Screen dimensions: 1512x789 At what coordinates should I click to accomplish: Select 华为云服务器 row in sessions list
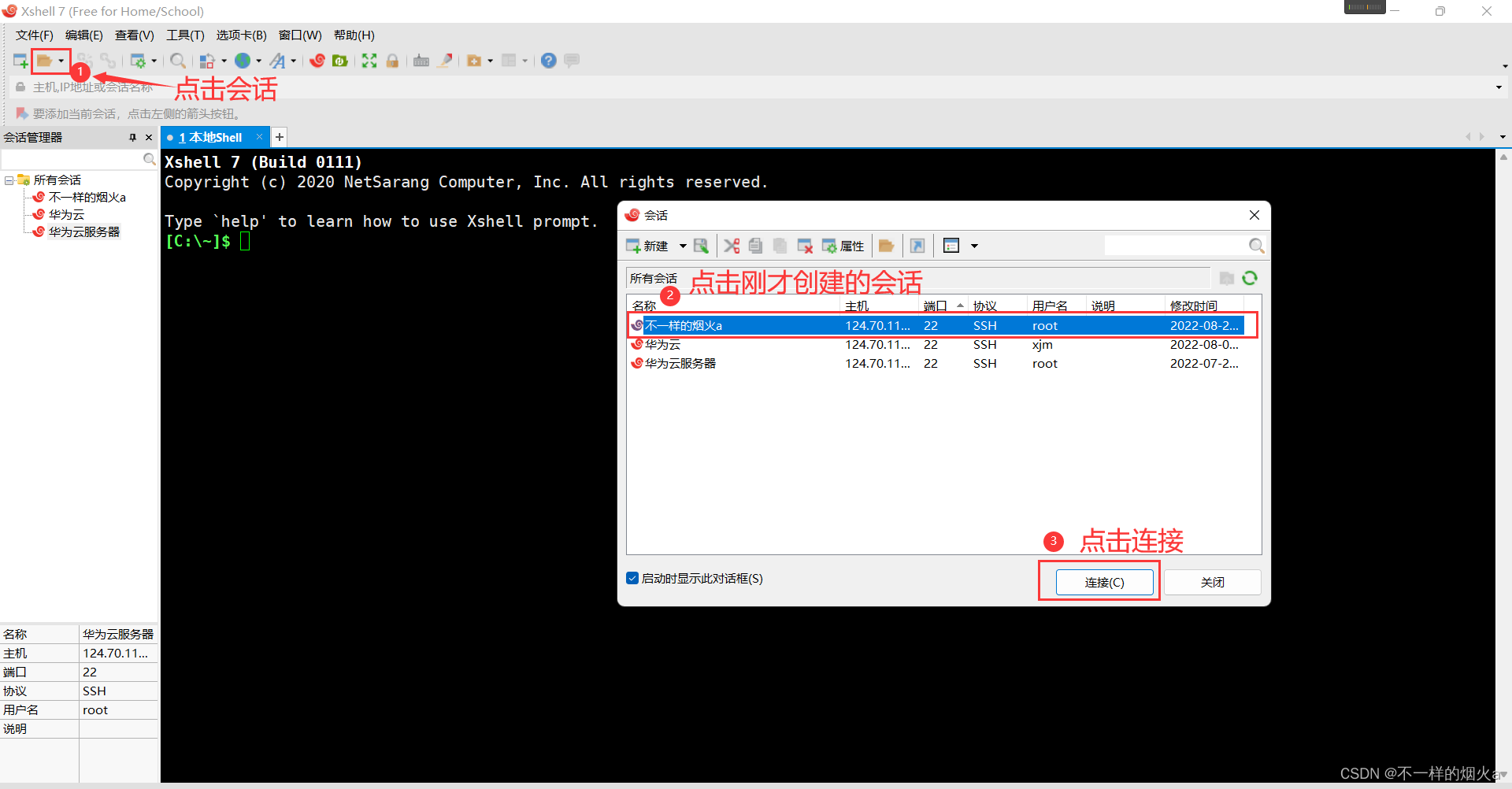click(x=937, y=363)
